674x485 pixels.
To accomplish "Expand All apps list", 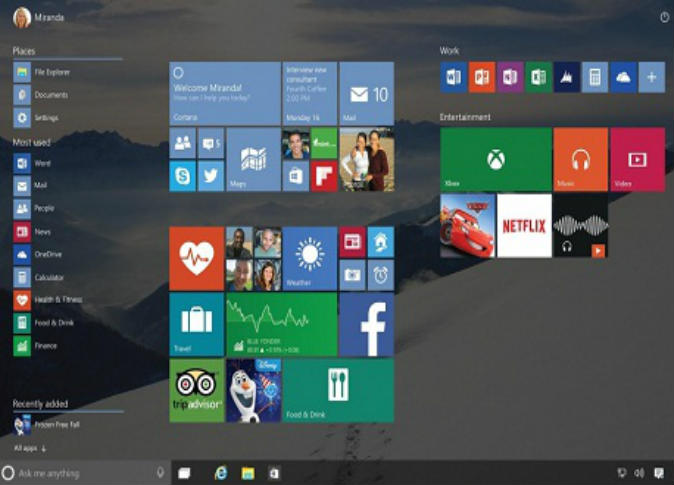I will [x=30, y=448].
